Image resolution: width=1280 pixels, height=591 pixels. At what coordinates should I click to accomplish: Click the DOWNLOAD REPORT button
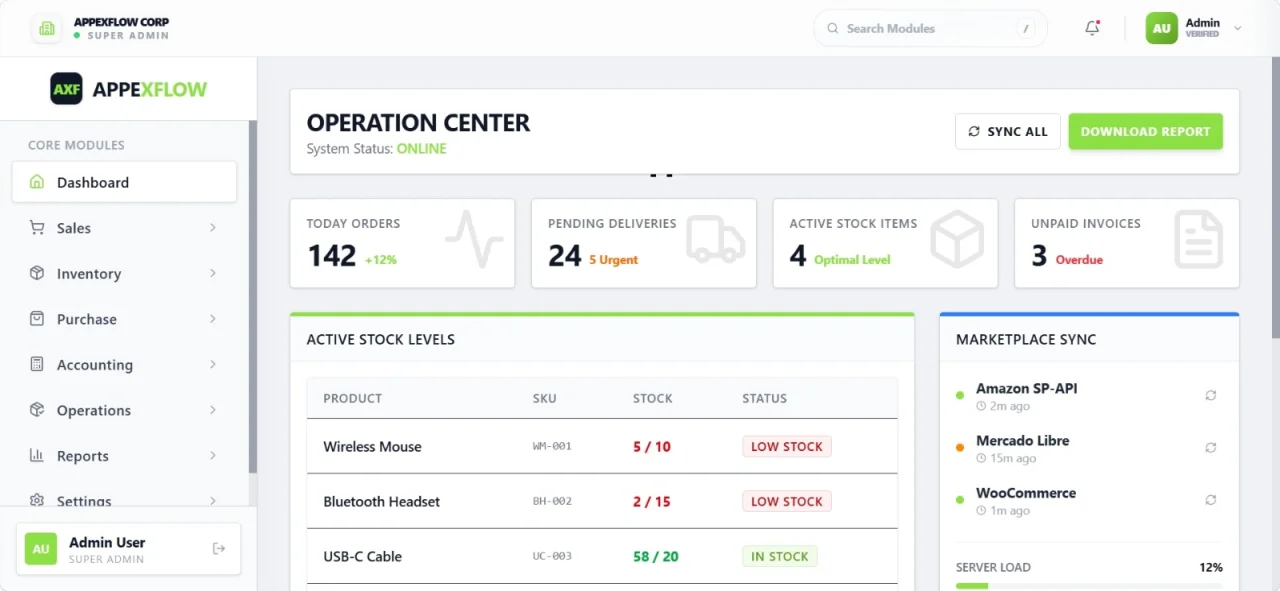pyautogui.click(x=1146, y=131)
